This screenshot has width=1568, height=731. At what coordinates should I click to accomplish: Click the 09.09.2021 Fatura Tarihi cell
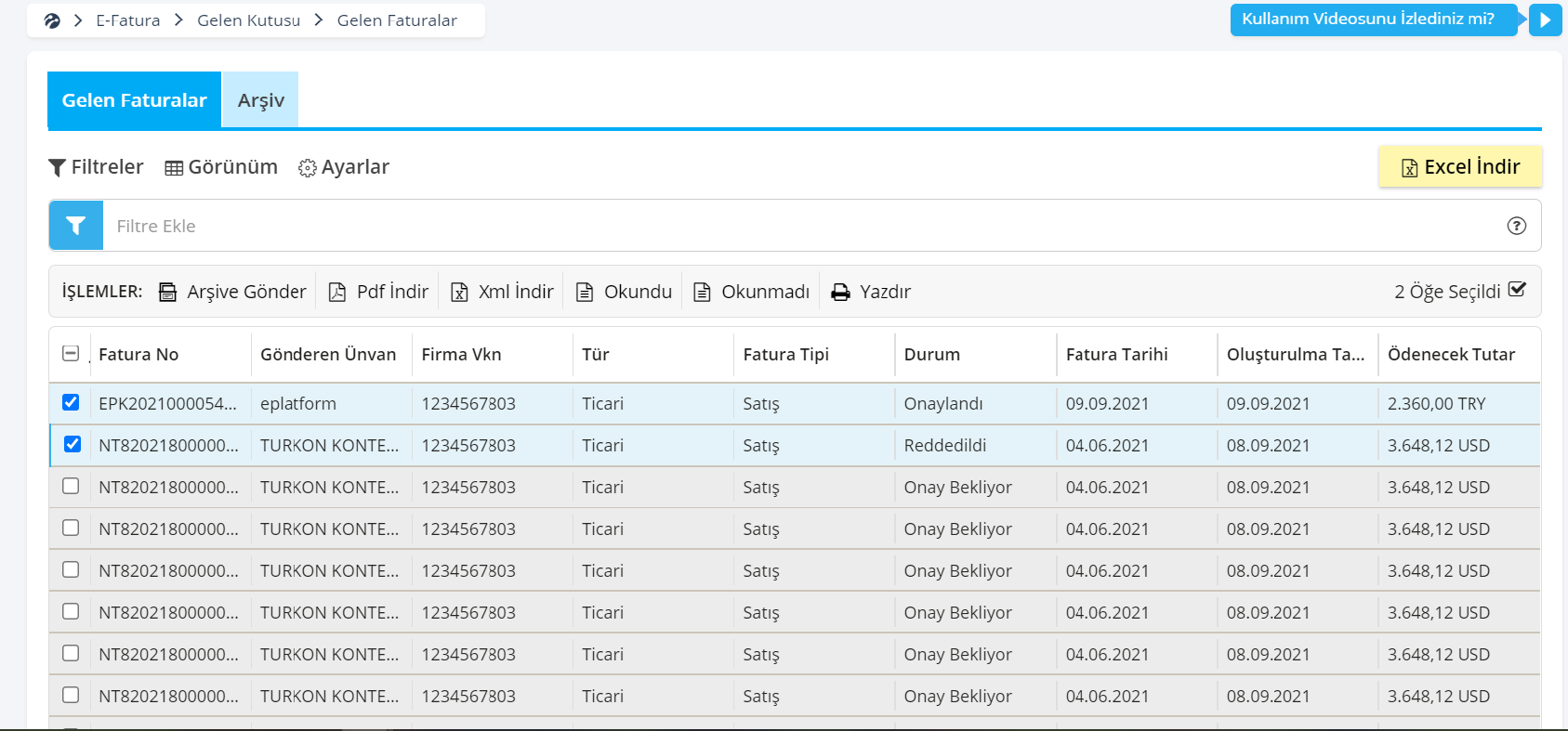[1107, 404]
